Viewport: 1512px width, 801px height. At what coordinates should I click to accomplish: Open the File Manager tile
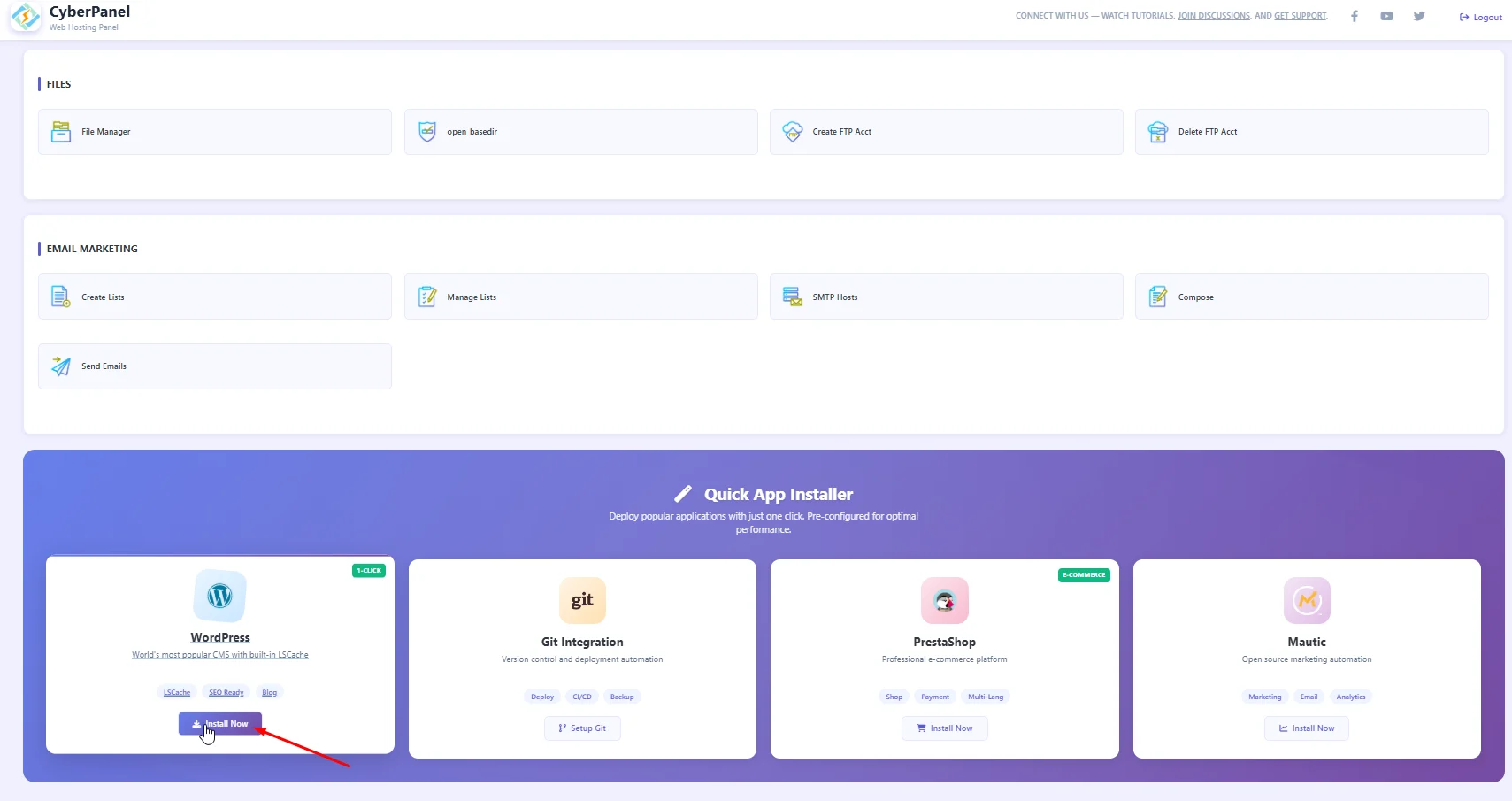215,132
